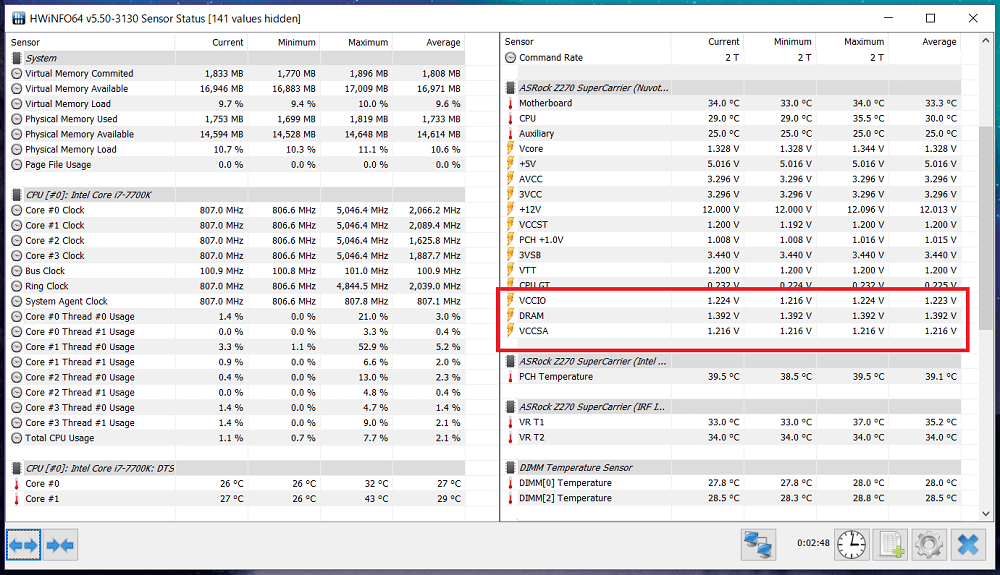
Task: Select Core #1 Thread #0 Usage row
Action: coord(237,347)
